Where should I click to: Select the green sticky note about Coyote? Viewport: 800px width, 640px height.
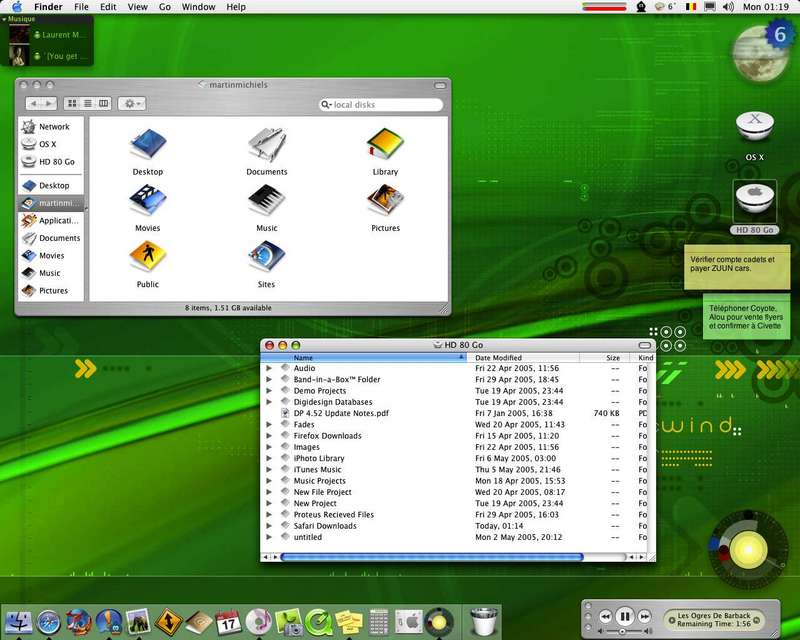click(x=746, y=316)
